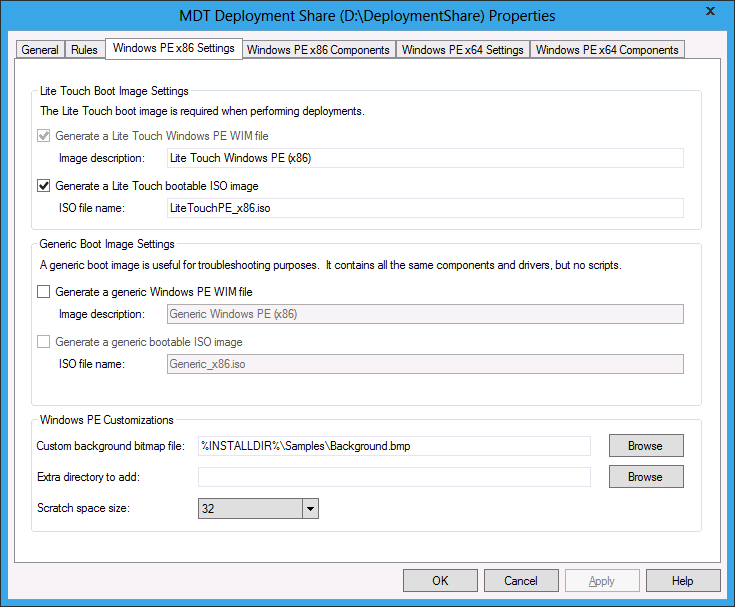Viewport: 735px width, 607px height.
Task: Click the Windows PE Customizations heading
Action: (x=106, y=420)
